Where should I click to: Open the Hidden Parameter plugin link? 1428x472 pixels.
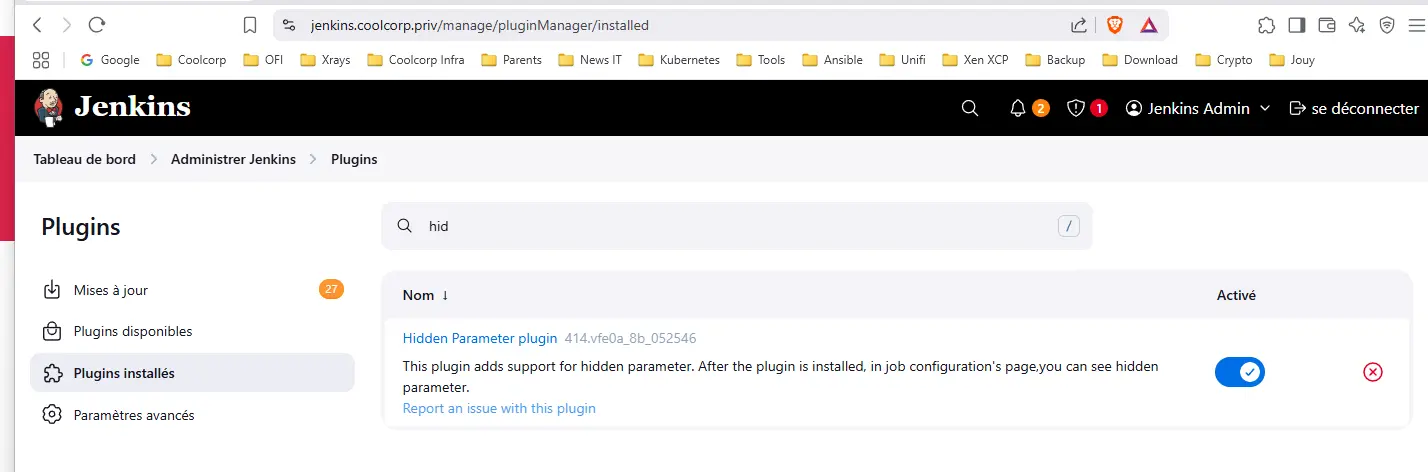coord(480,338)
